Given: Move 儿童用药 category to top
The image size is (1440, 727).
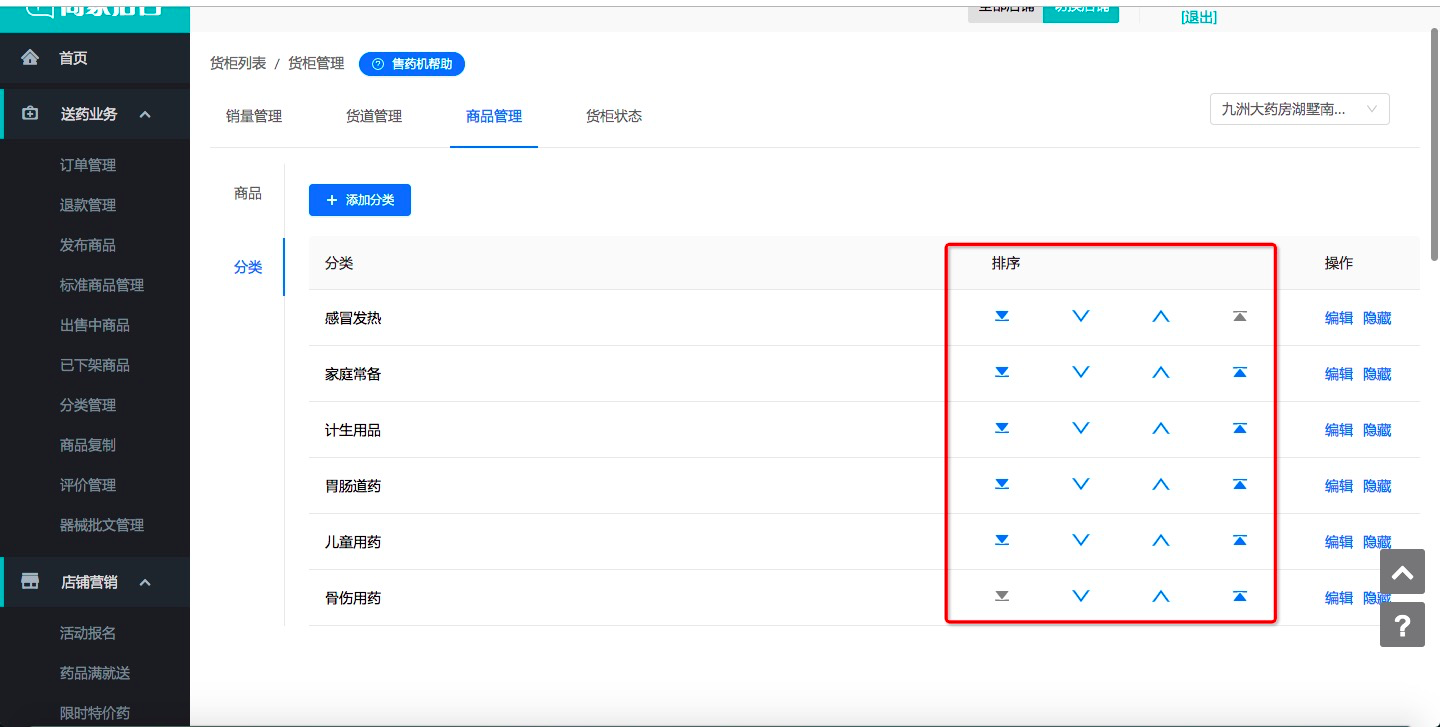Looking at the screenshot, I should pyautogui.click(x=1240, y=541).
